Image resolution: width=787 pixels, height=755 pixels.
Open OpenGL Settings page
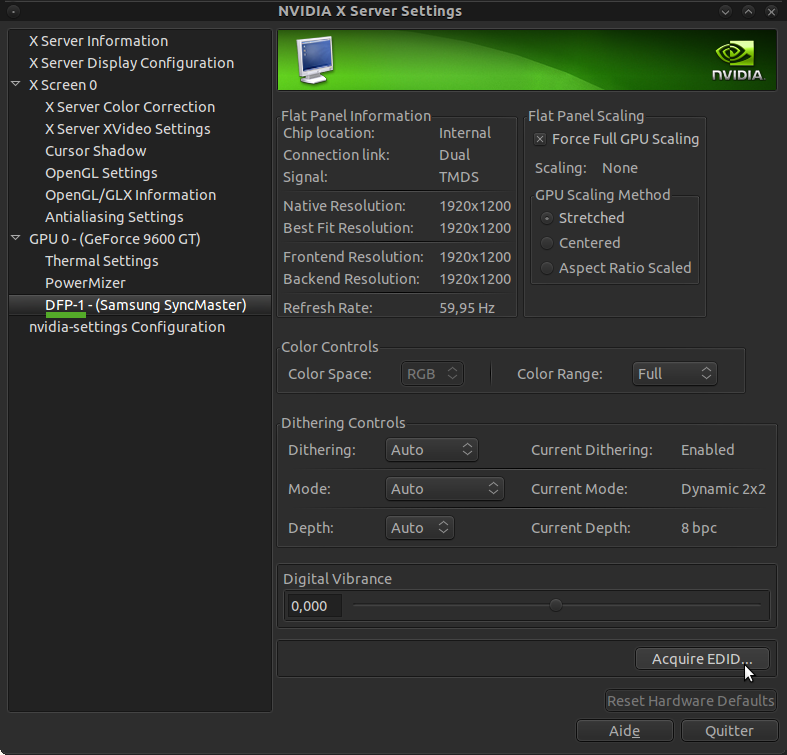[x=101, y=173]
